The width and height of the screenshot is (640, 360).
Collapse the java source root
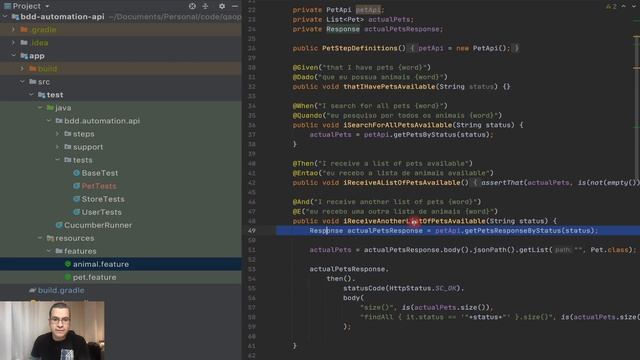(x=40, y=108)
